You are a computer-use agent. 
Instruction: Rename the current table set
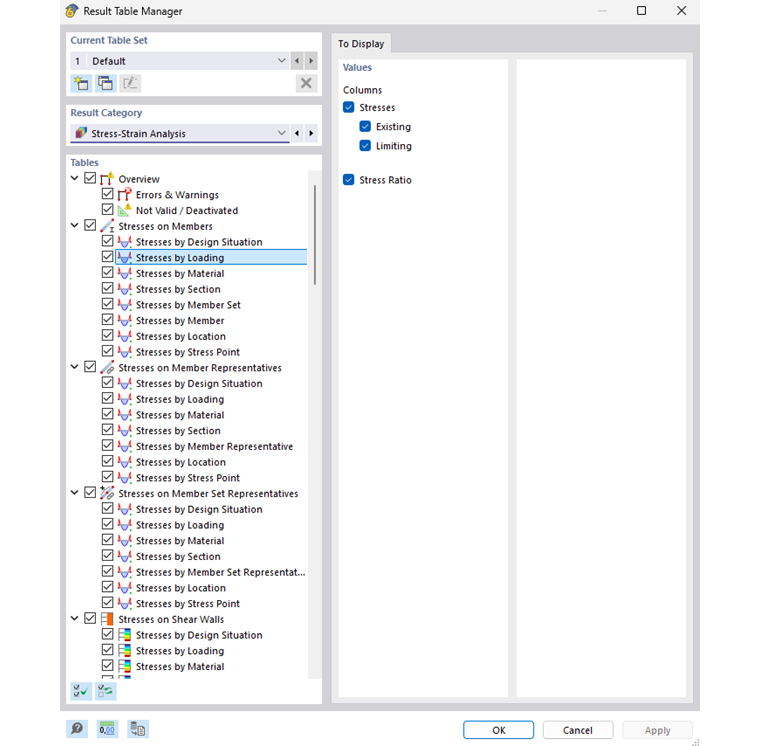coord(130,83)
